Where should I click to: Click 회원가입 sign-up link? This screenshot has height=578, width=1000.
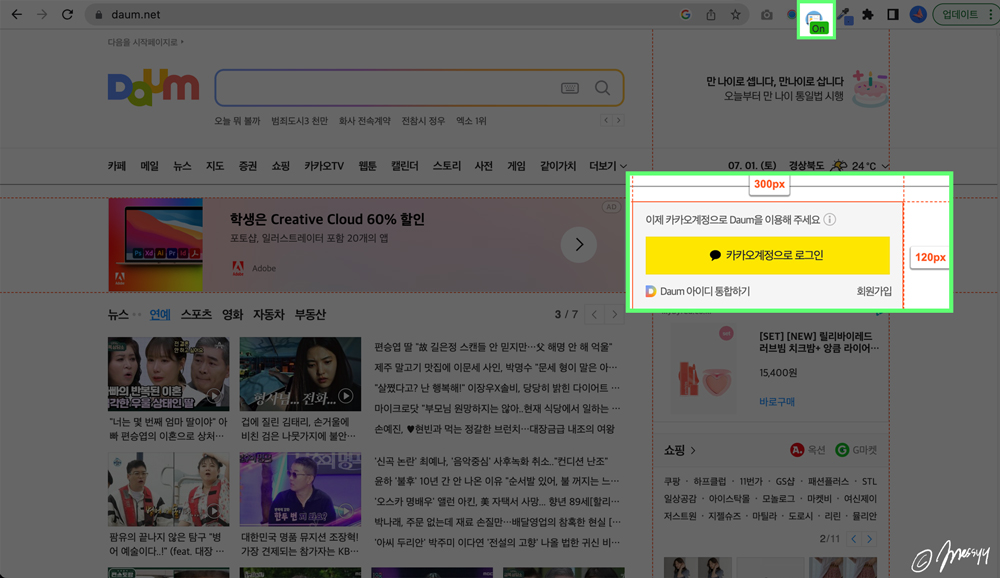[874, 291]
